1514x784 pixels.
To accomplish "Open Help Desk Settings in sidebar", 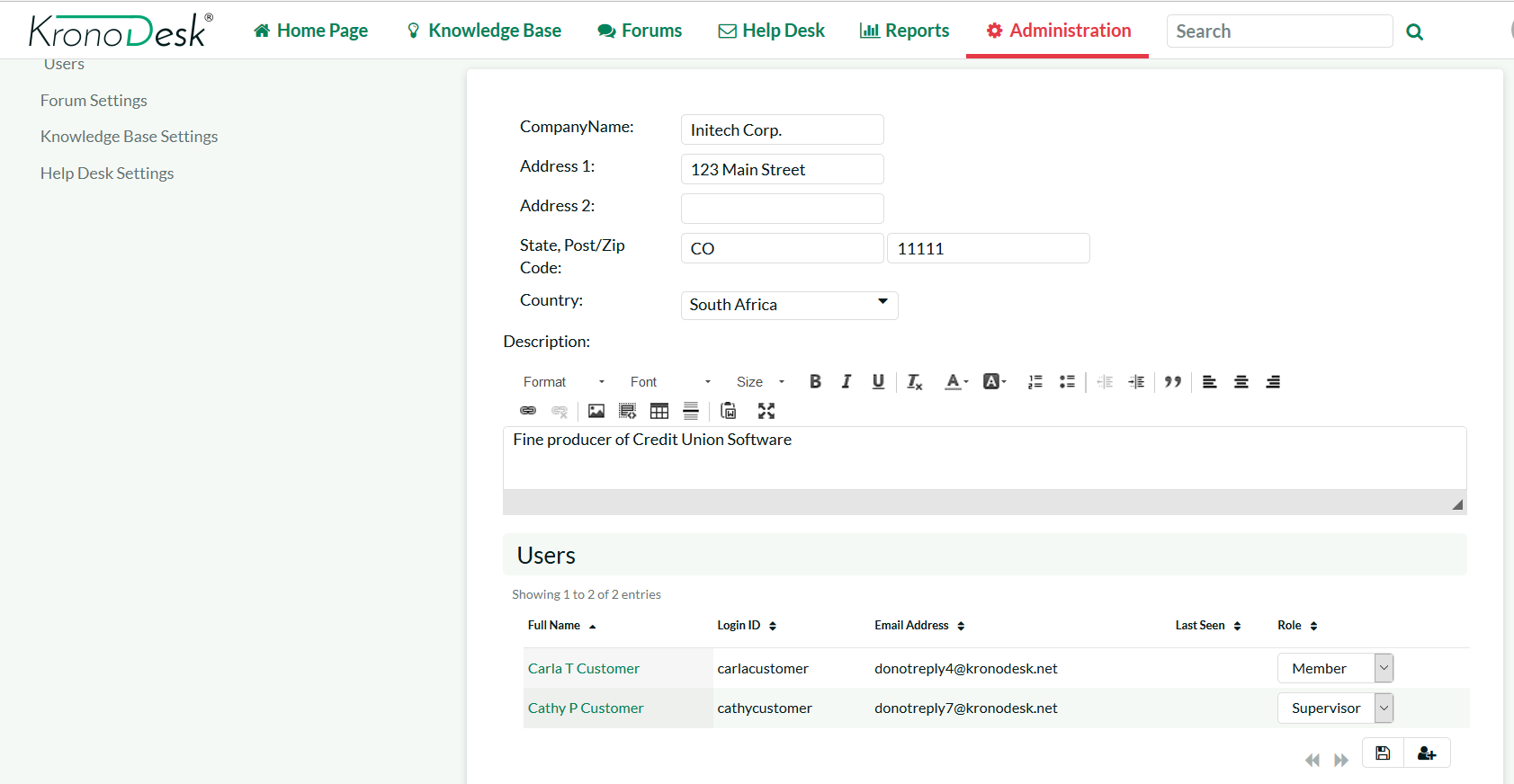I will tap(107, 174).
